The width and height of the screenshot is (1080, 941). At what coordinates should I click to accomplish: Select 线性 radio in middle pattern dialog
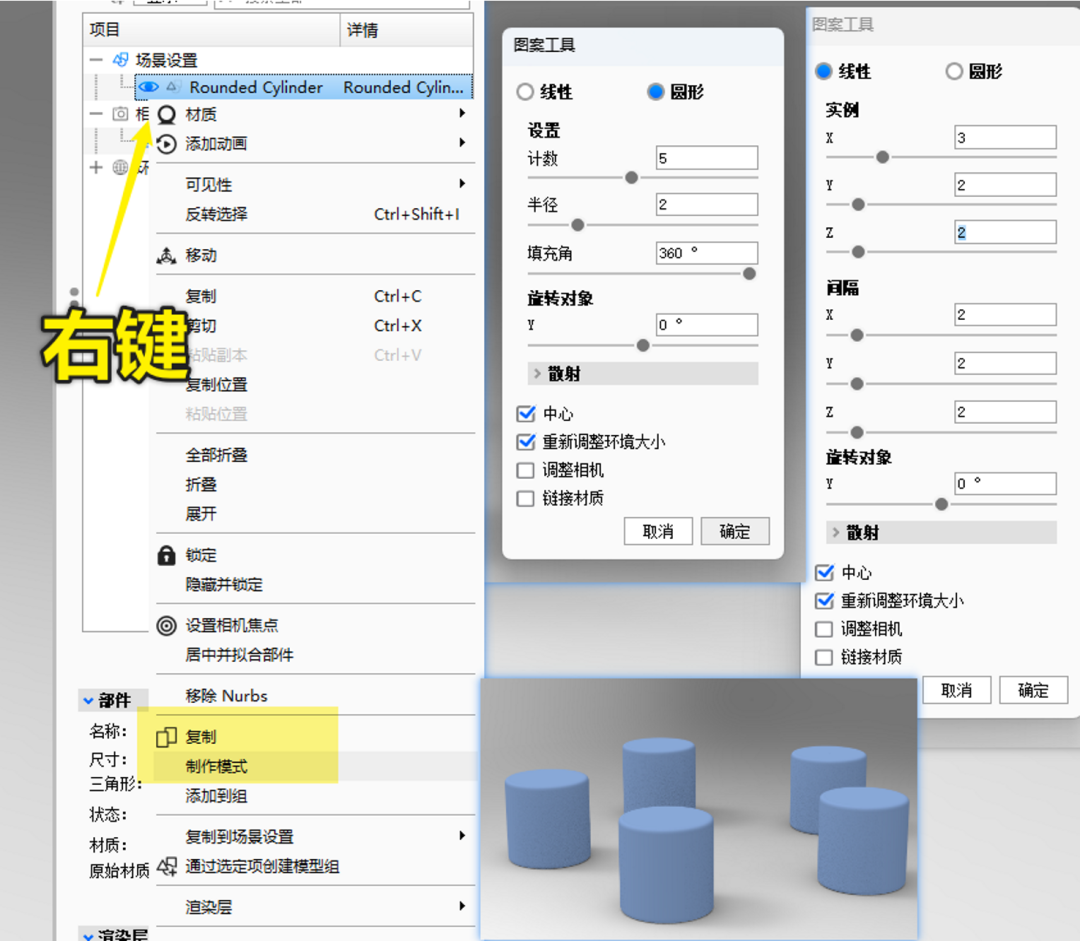tap(526, 92)
